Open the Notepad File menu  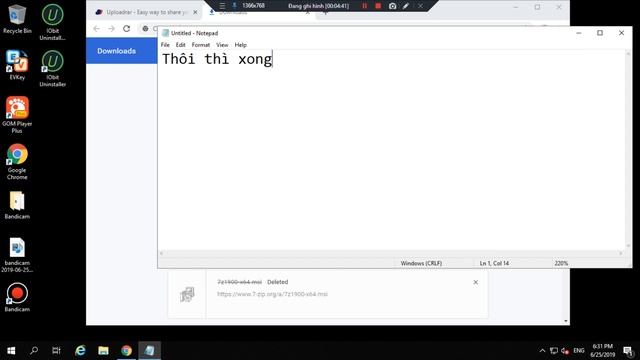[x=165, y=45]
